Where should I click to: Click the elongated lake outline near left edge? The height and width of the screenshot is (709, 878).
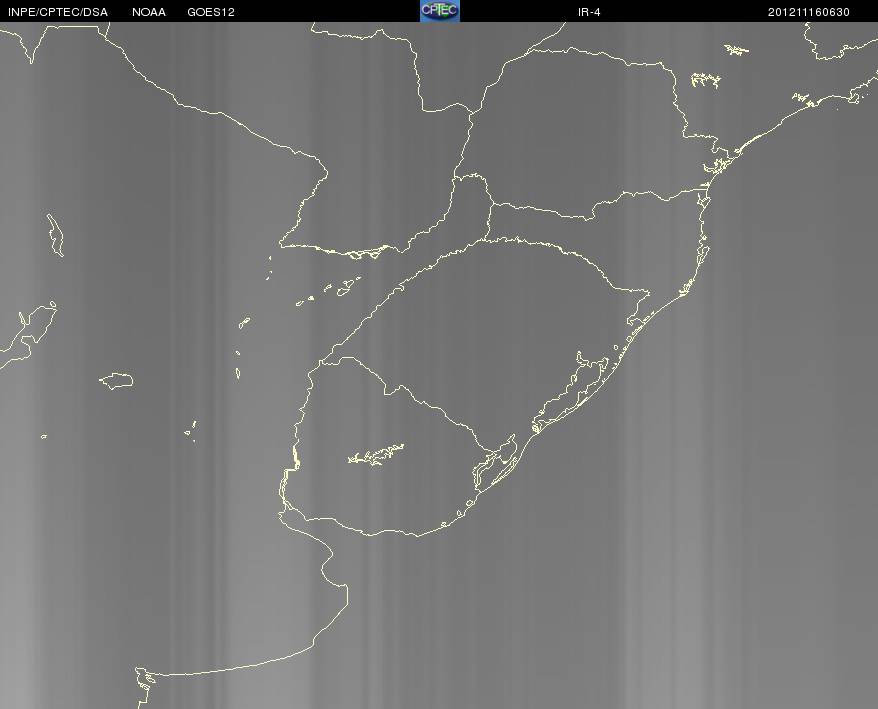click(x=55, y=235)
